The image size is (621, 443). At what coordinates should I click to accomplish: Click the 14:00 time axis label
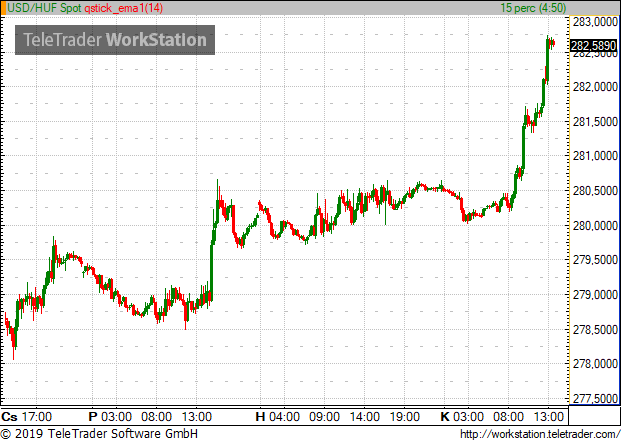(364, 417)
